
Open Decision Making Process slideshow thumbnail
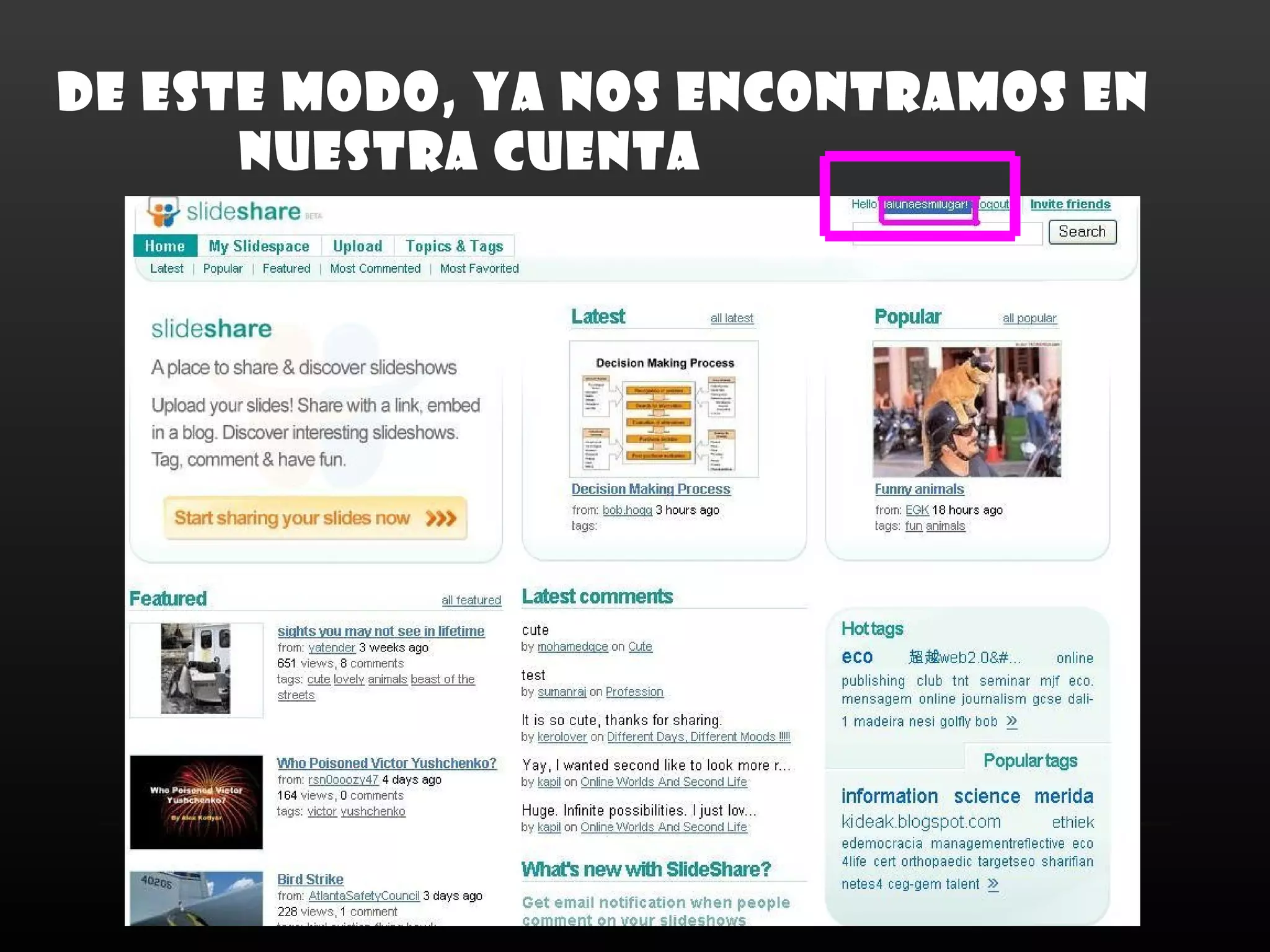(x=664, y=409)
